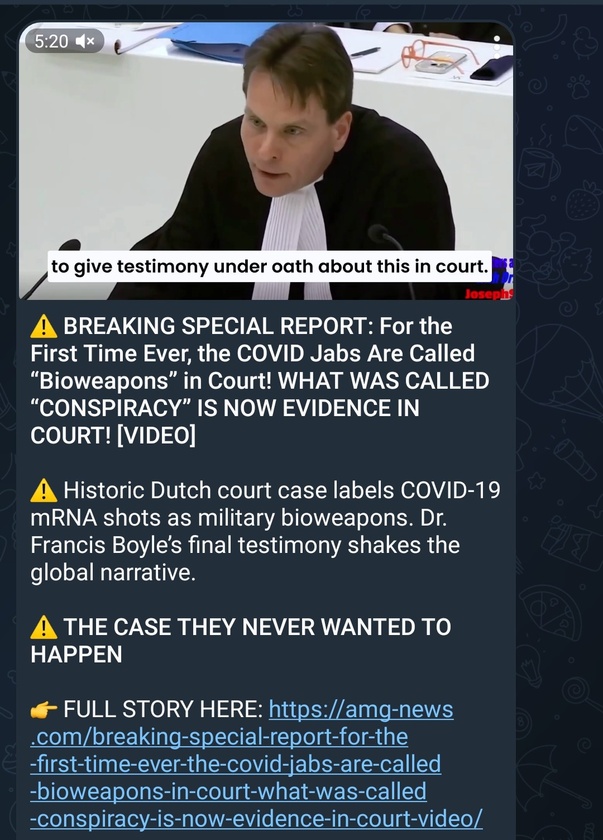Click the BREAKING SPECIAL REPORT headline text
The width and height of the screenshot is (603, 840).
pos(260,380)
